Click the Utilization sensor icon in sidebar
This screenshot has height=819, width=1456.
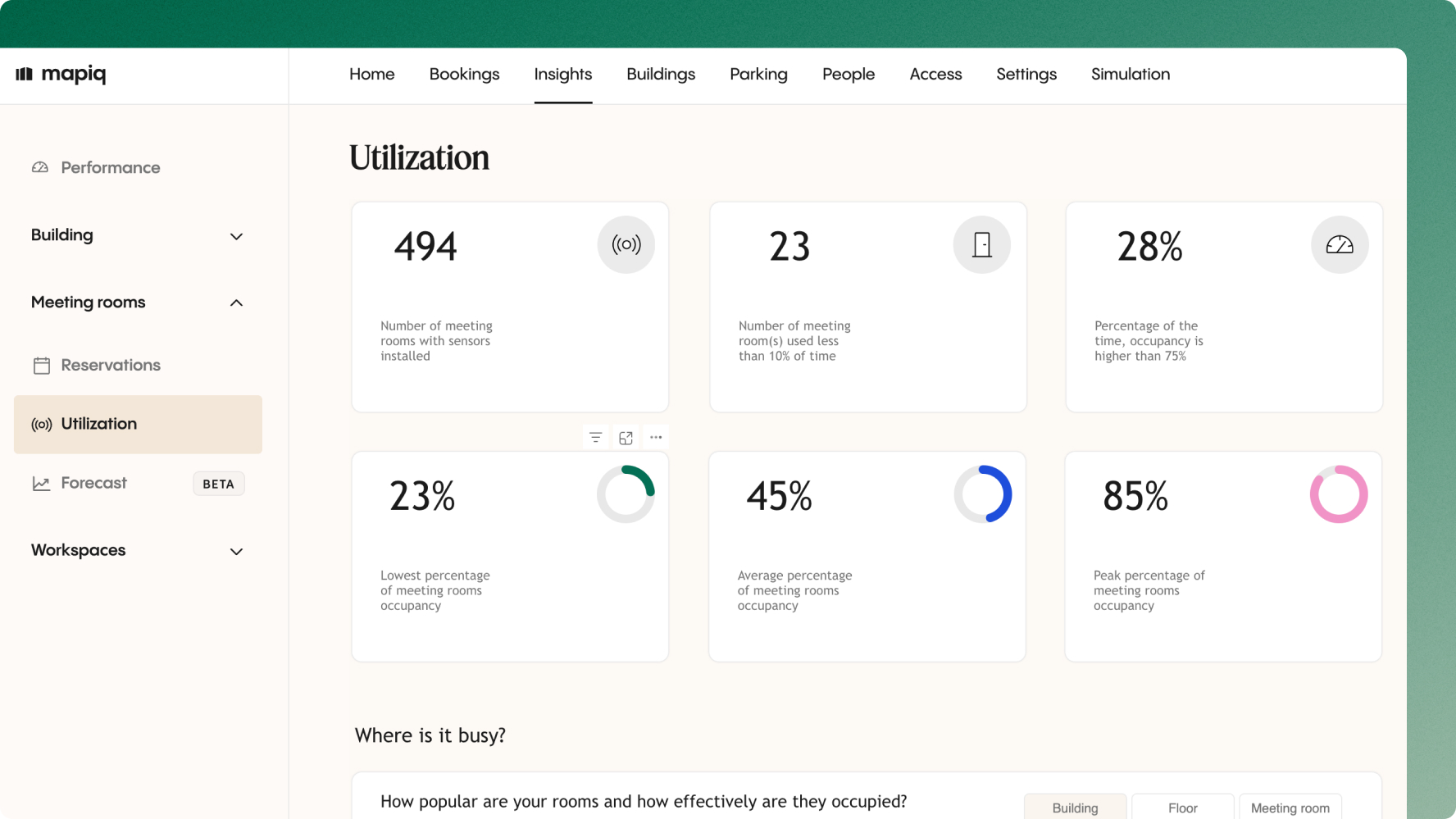(x=41, y=425)
